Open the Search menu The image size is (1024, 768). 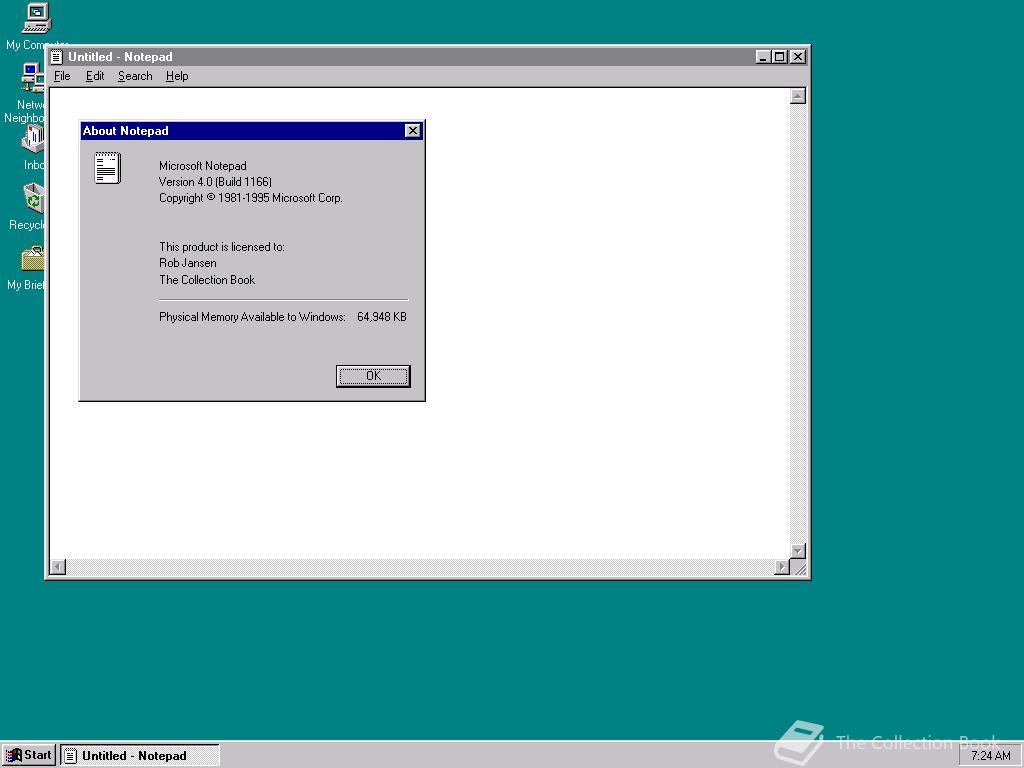click(134, 76)
